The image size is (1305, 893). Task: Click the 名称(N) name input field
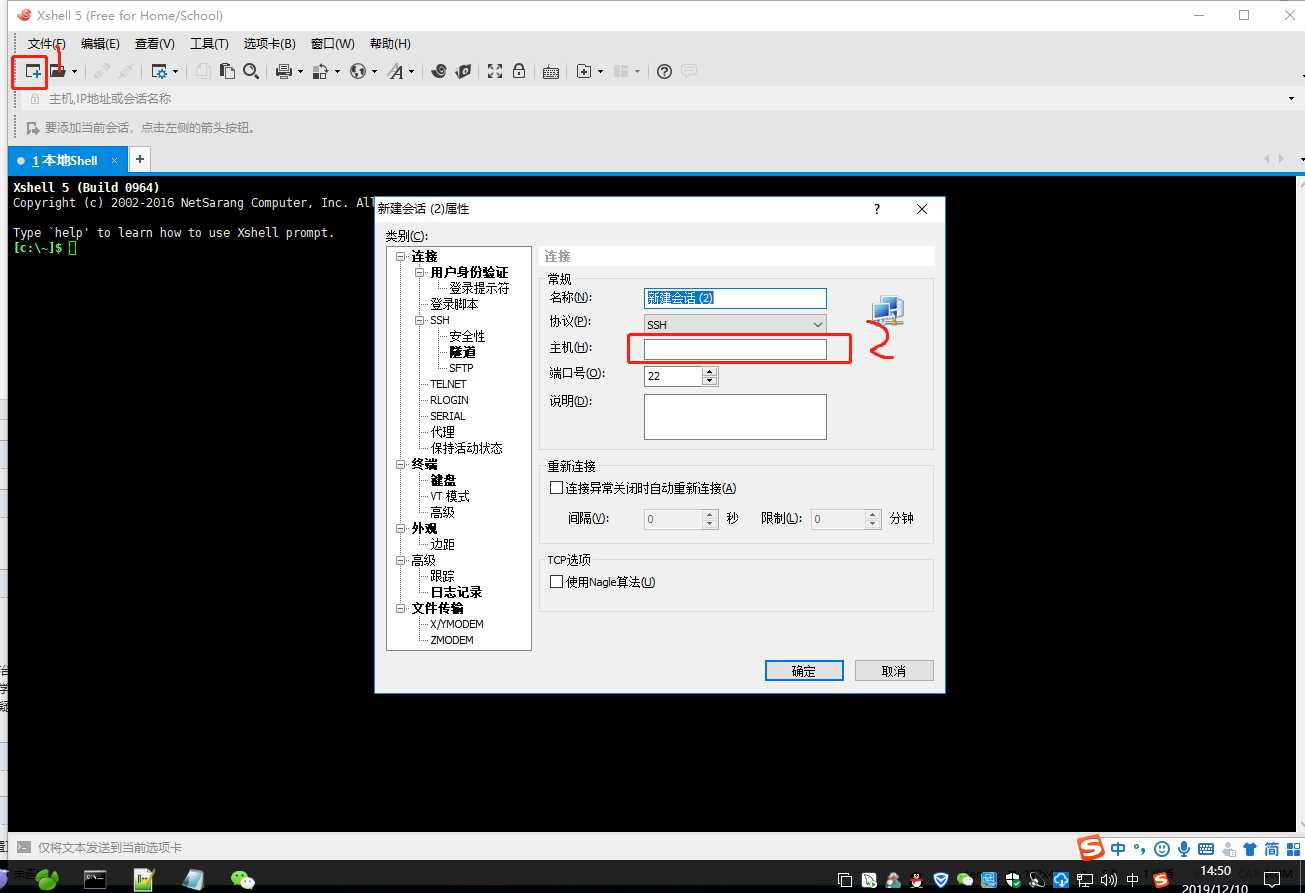[x=735, y=298]
